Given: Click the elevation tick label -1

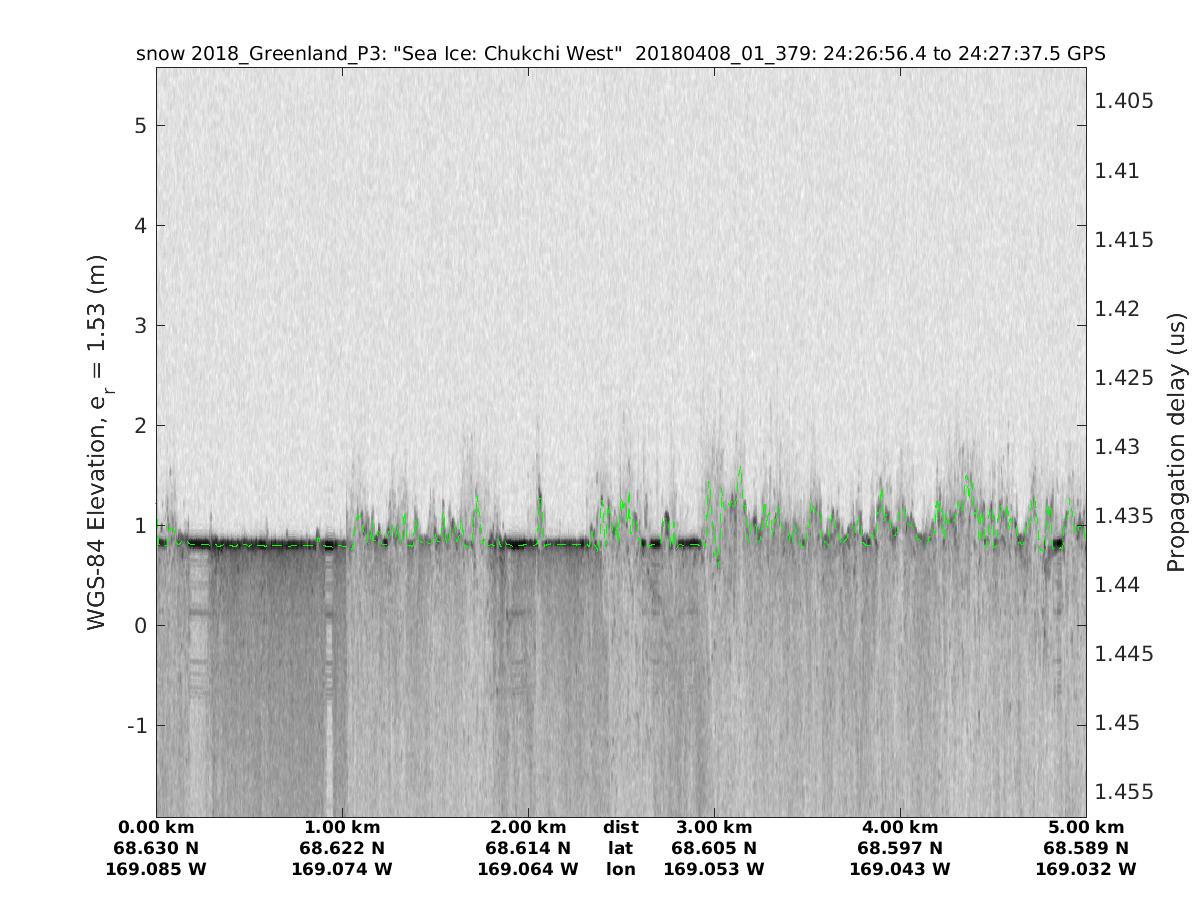Looking at the screenshot, I should (137, 725).
